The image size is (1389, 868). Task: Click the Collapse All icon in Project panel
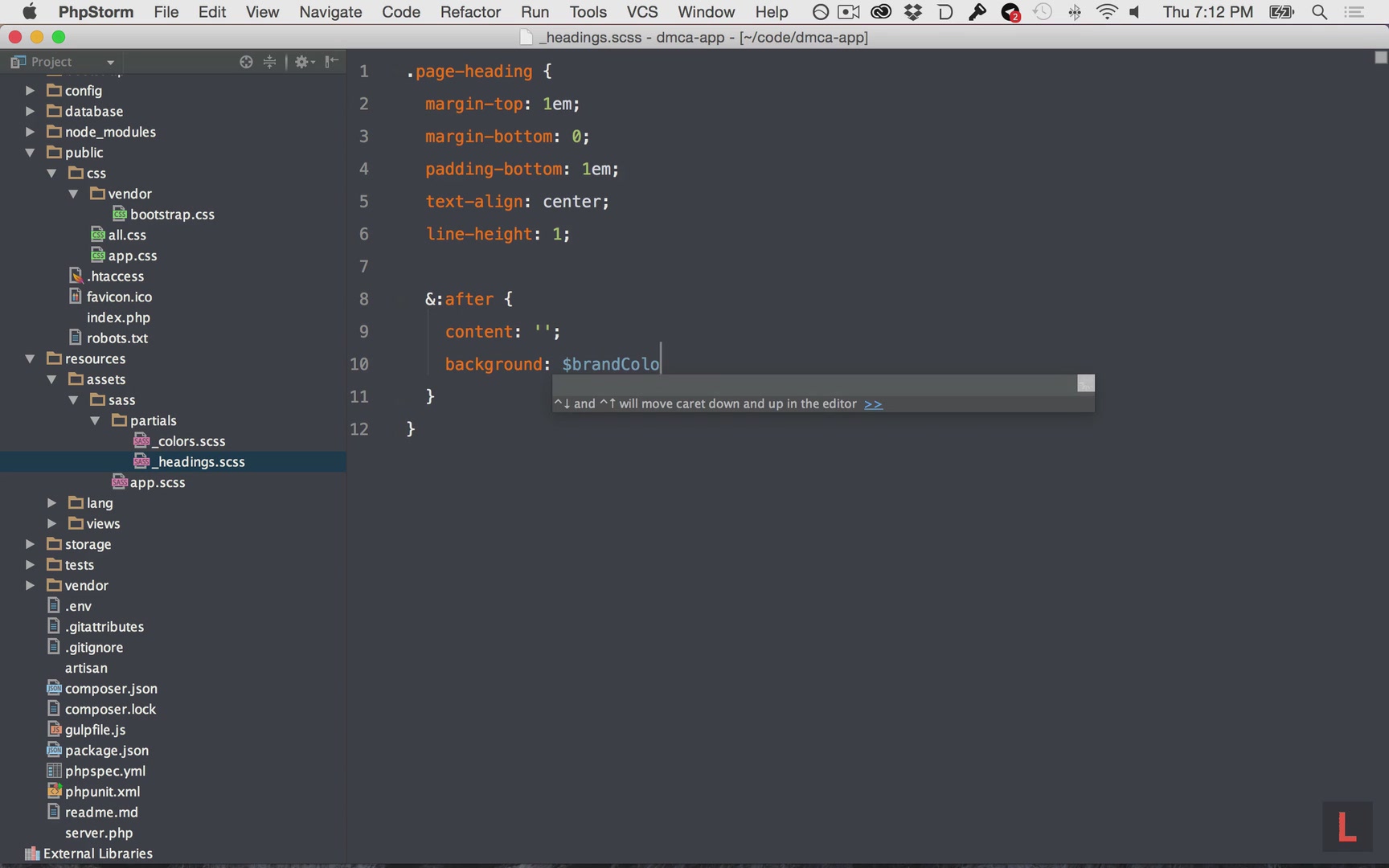(269, 62)
